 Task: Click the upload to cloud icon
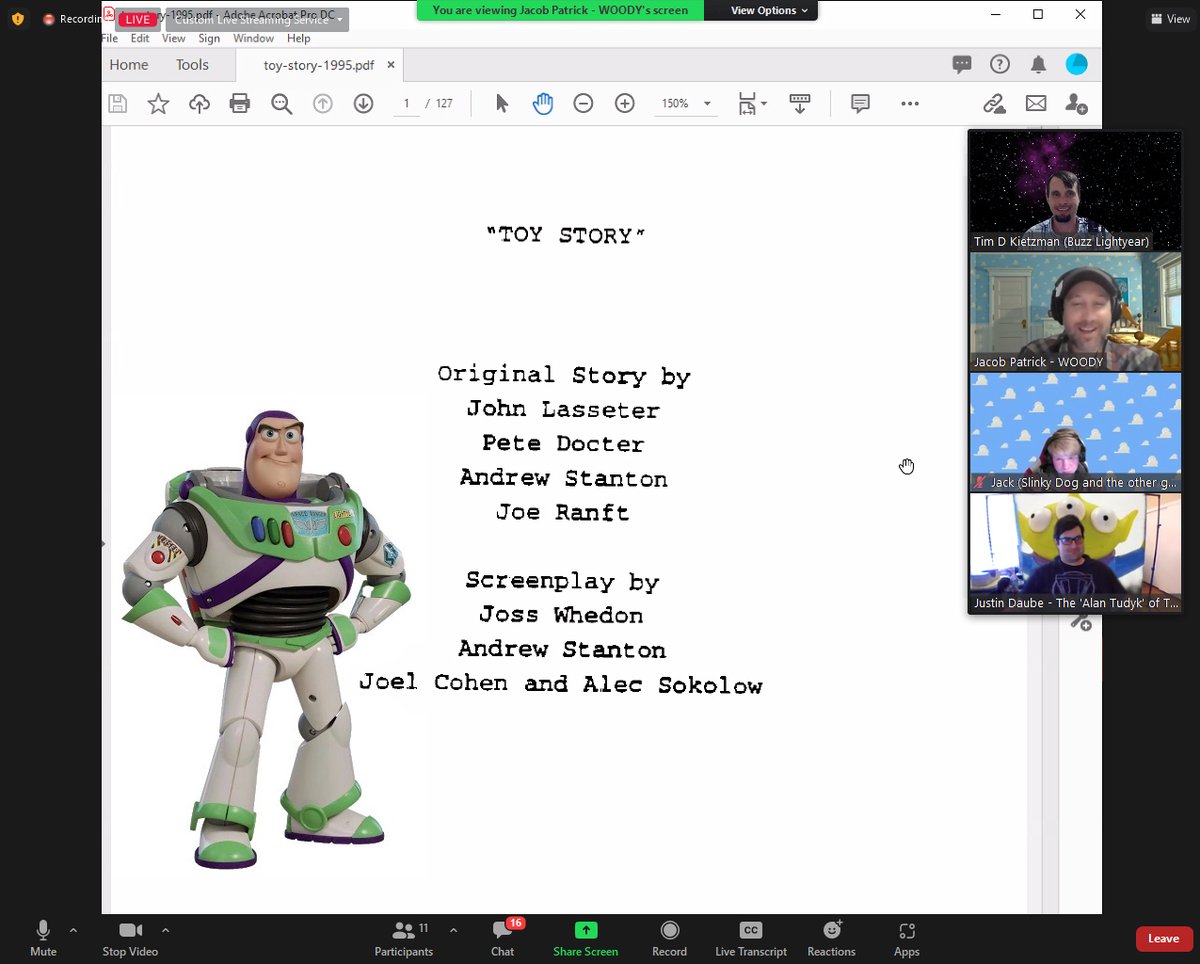click(199, 103)
